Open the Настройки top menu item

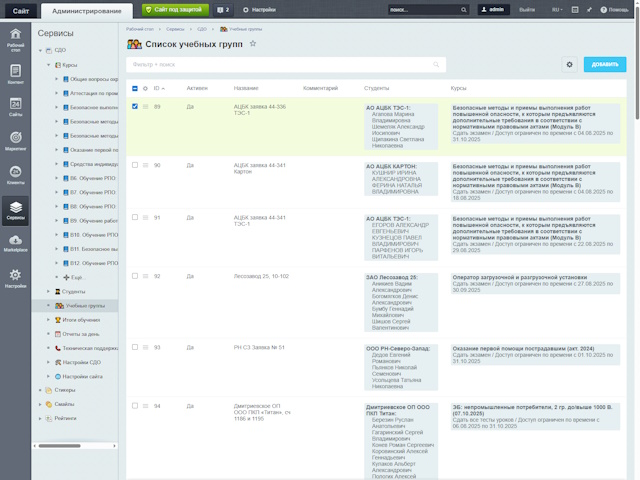click(x=260, y=10)
